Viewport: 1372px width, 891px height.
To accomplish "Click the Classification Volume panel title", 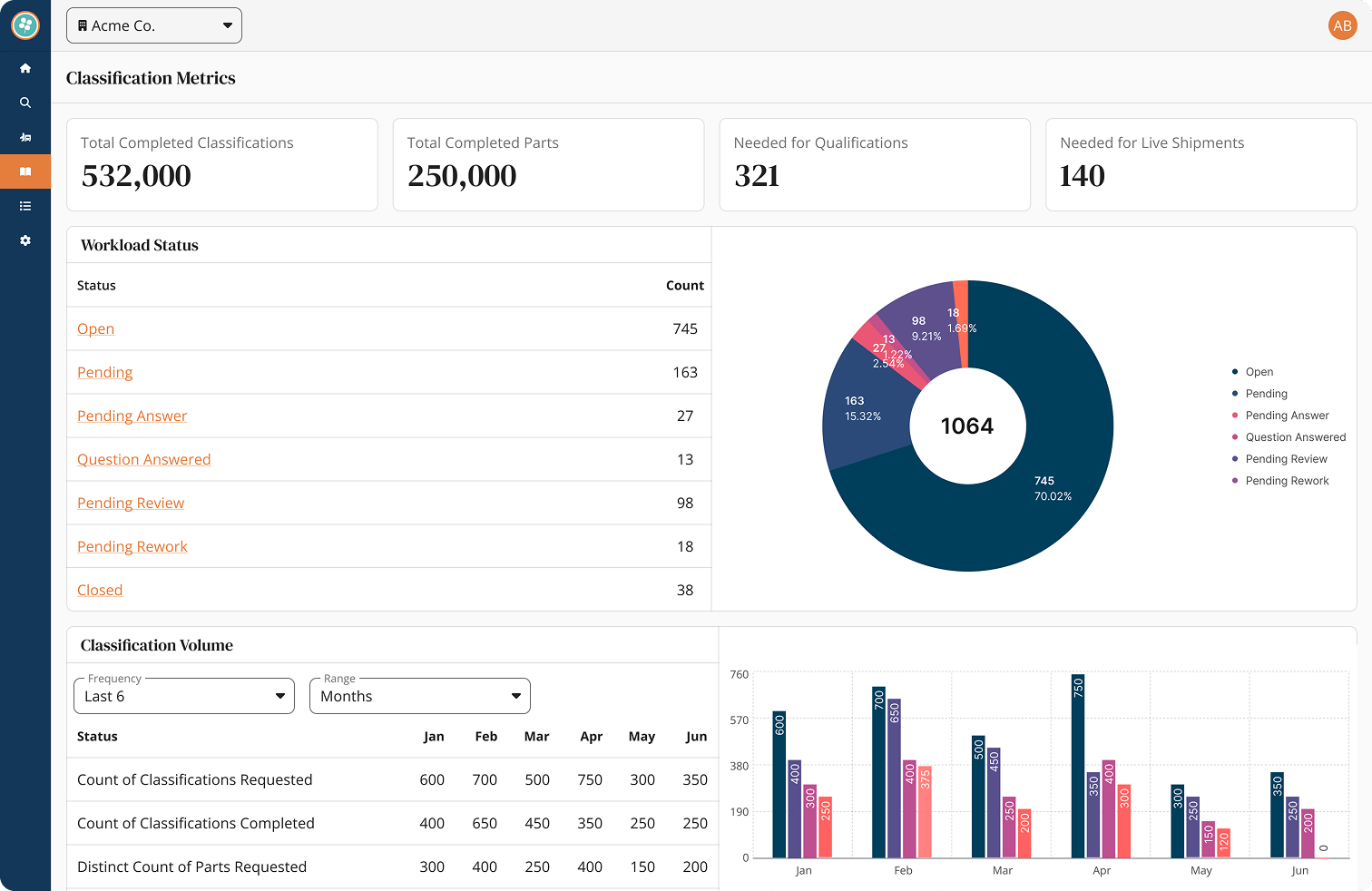I will 157,645.
